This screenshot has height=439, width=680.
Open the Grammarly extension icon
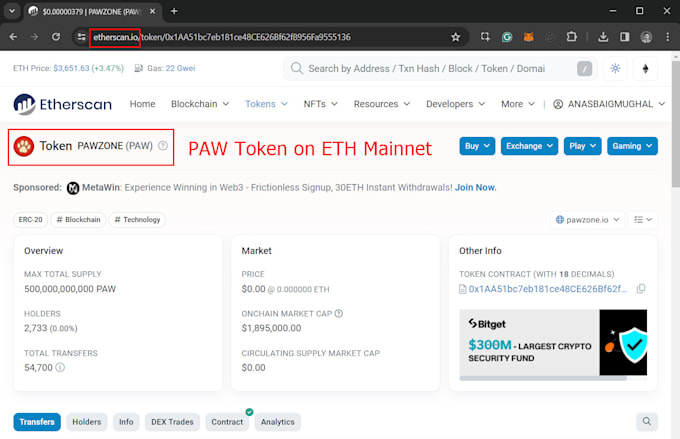[507, 37]
